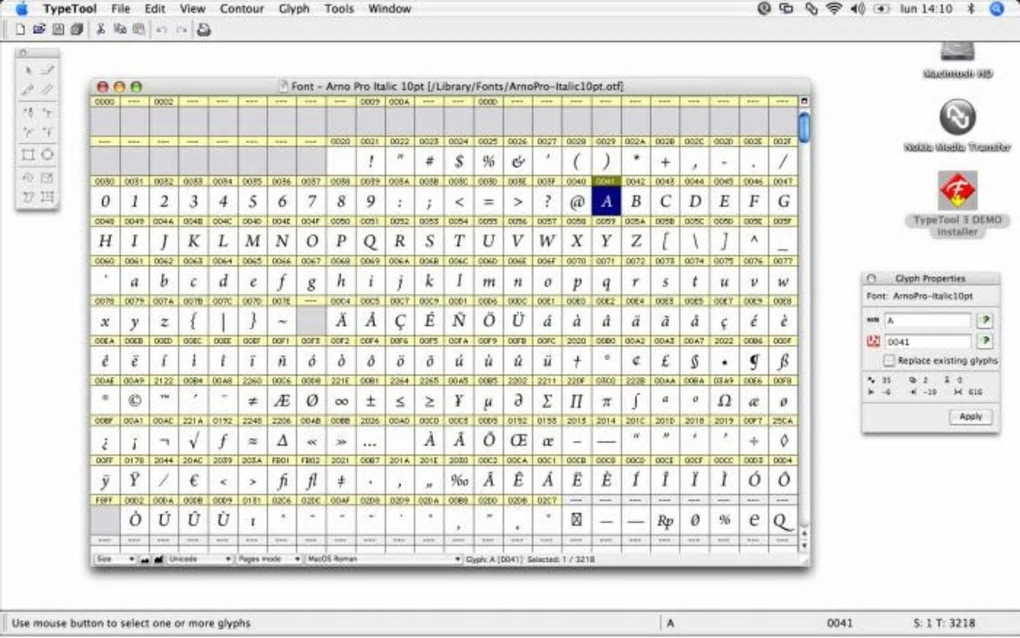Select the Ruler measurement tool in tool palette
Screen dimensions: 1020x638
[x=47, y=90]
